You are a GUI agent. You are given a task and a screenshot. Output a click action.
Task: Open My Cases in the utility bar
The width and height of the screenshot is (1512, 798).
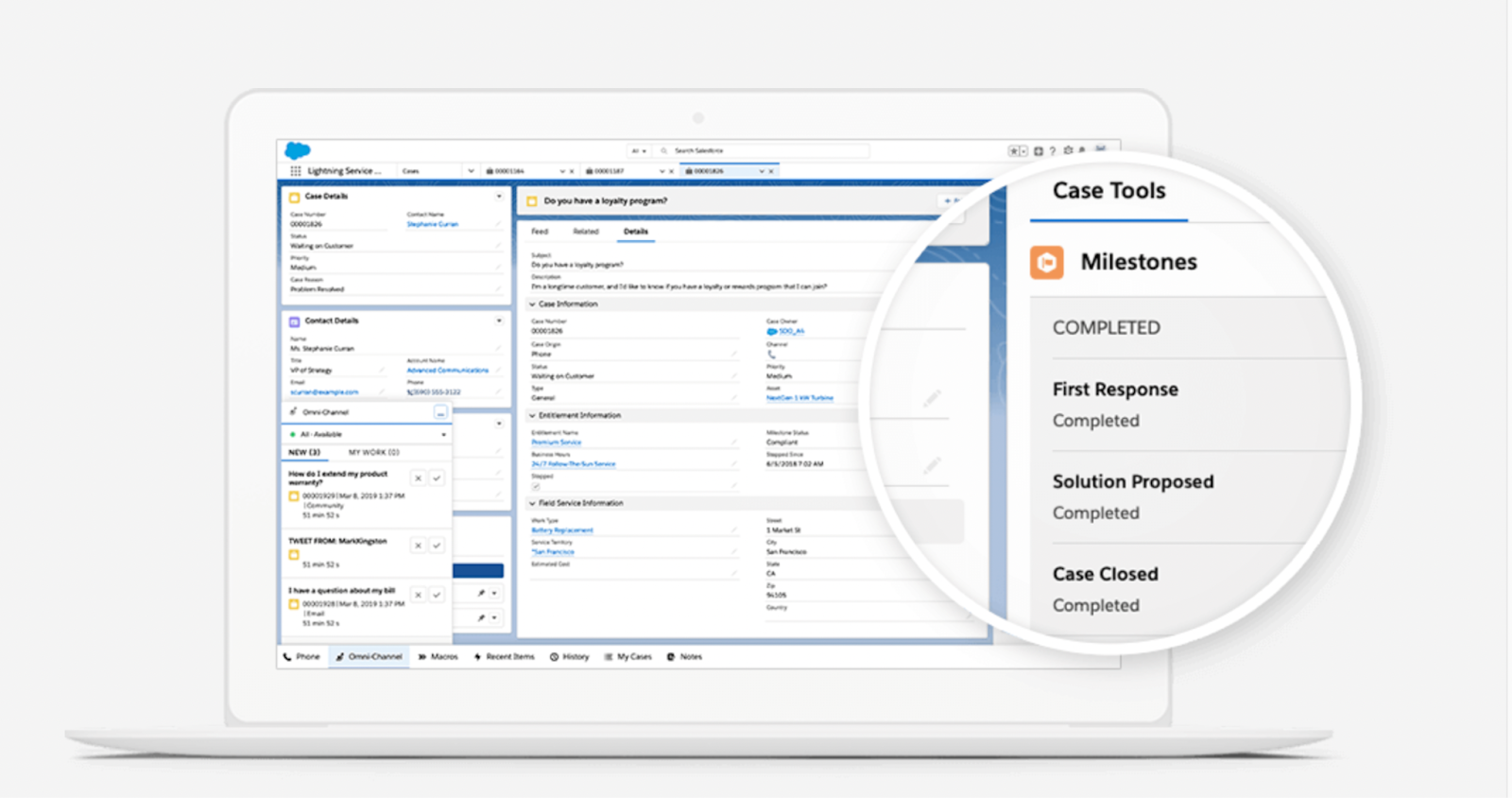pos(628,656)
